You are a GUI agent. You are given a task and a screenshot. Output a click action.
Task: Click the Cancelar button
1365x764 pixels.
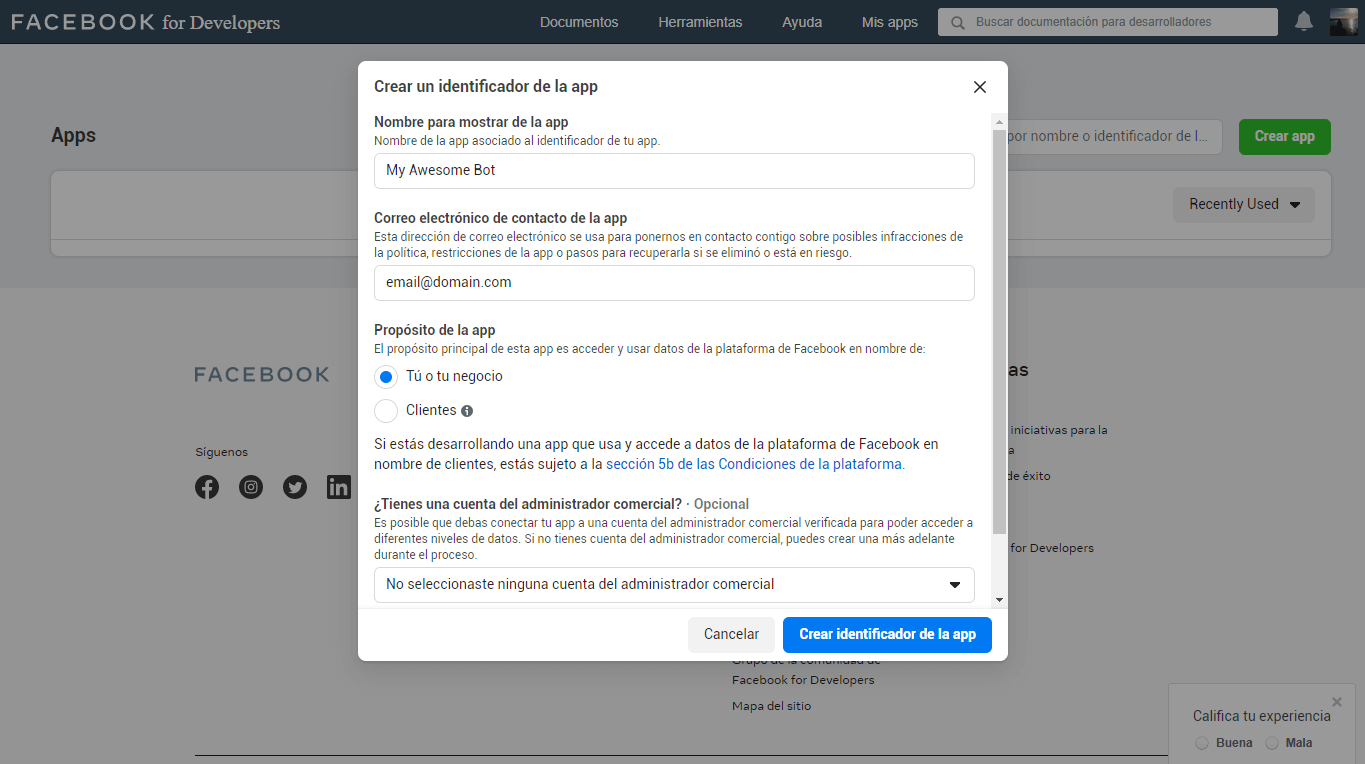[731, 635]
